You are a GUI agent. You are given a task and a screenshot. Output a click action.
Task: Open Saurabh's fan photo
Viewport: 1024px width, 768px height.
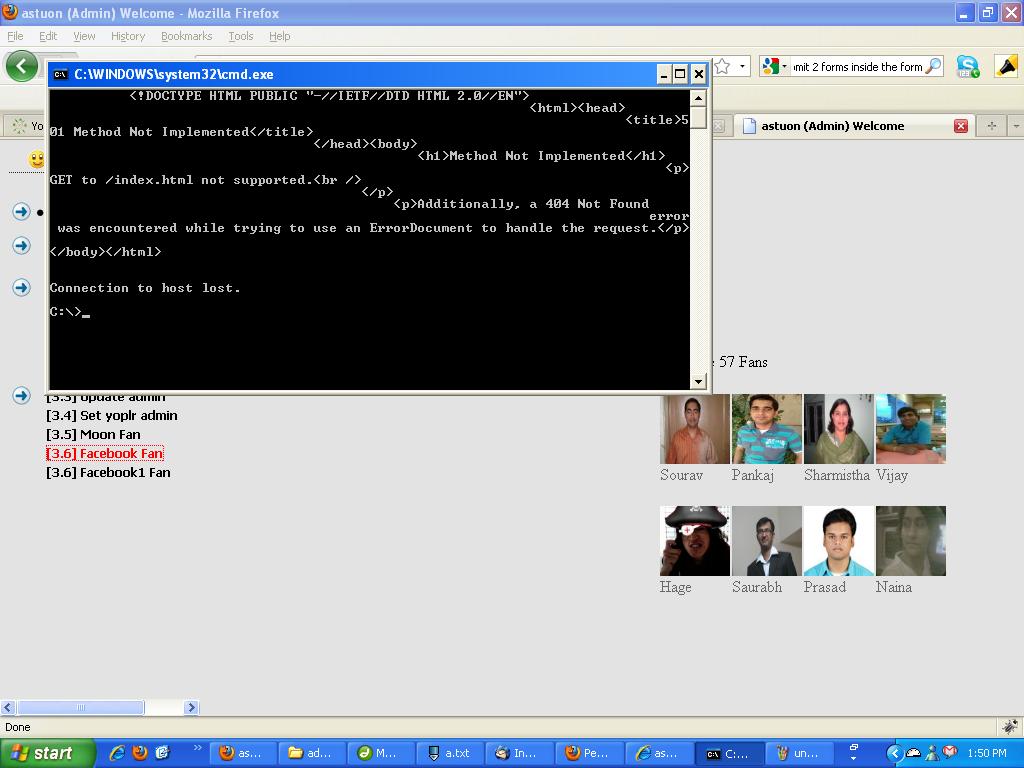point(767,541)
